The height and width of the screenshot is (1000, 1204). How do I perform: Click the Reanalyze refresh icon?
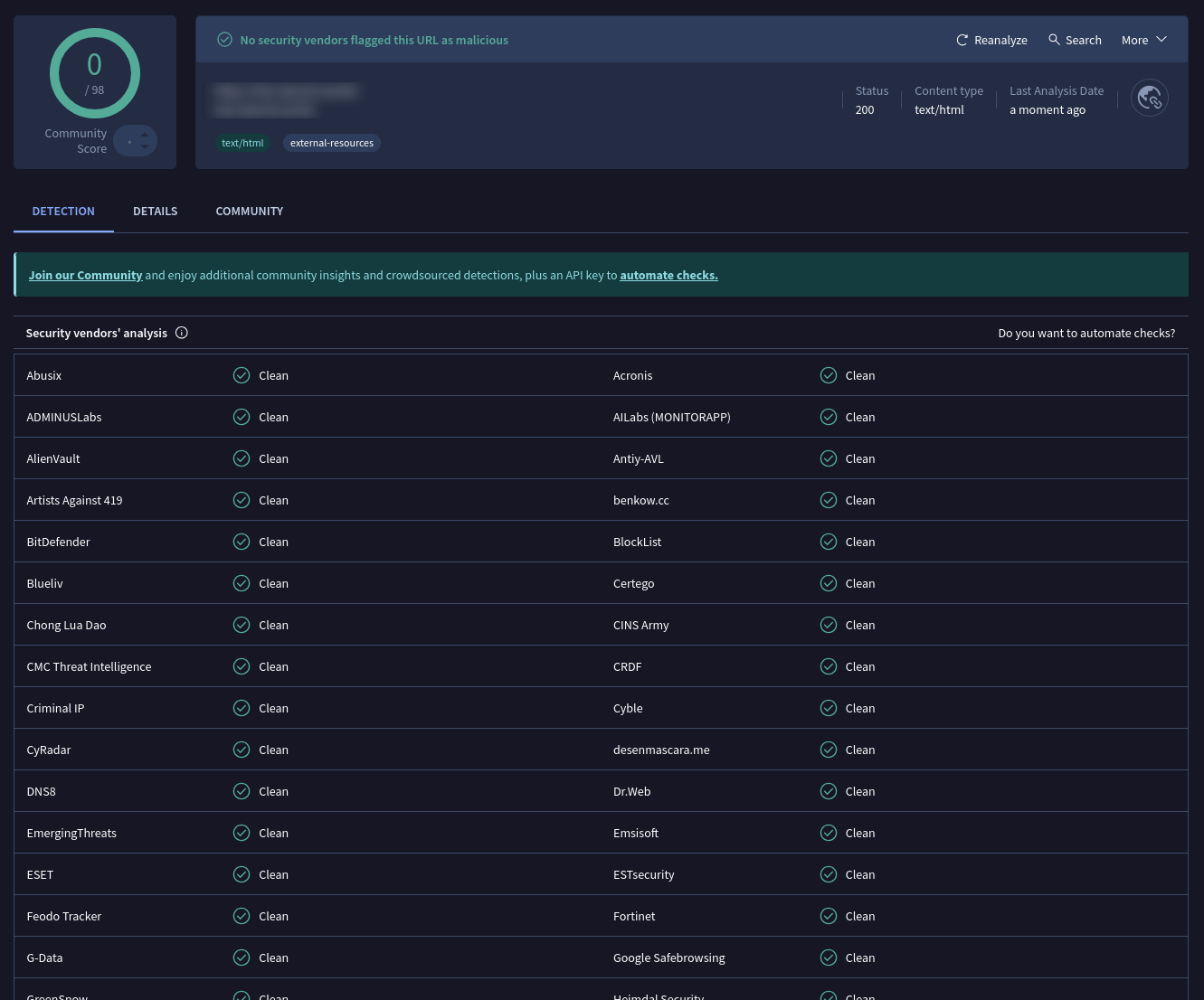click(962, 40)
